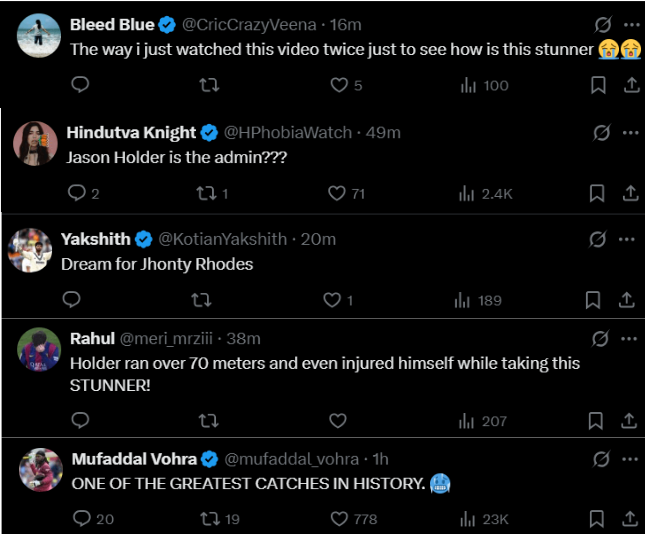Open @HPhobiaWatch handle link
This screenshot has height=534, width=645.
coord(288,132)
